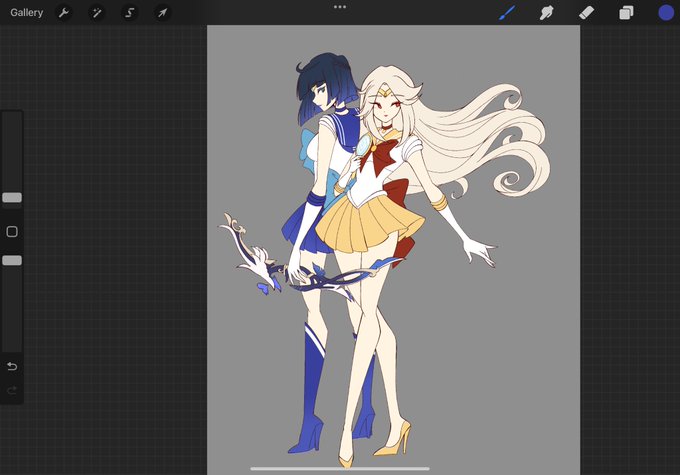Screen dimensions: 680x475
Task: Click the brush opacity slider handle
Action: tap(12, 260)
